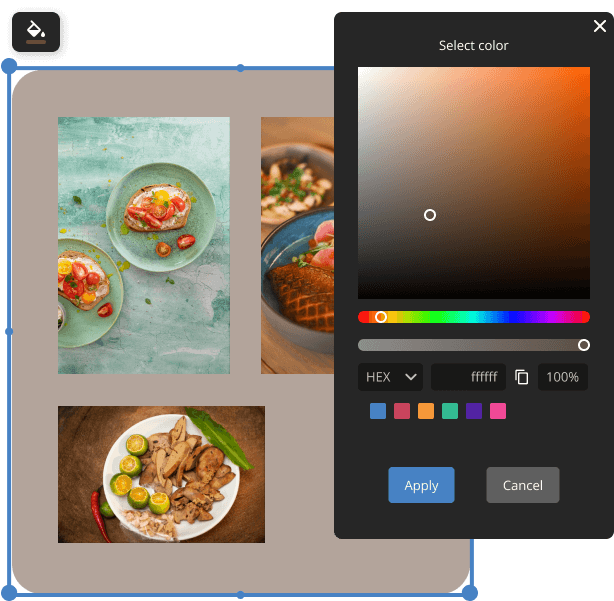The image size is (614, 601).
Task: Pick the purple preset color swatch
Action: coord(474,411)
